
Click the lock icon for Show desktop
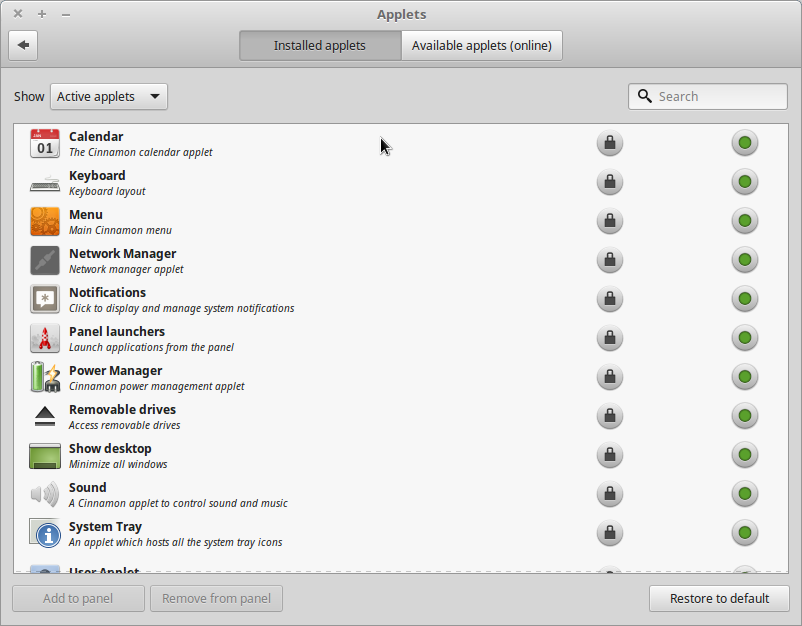point(610,455)
